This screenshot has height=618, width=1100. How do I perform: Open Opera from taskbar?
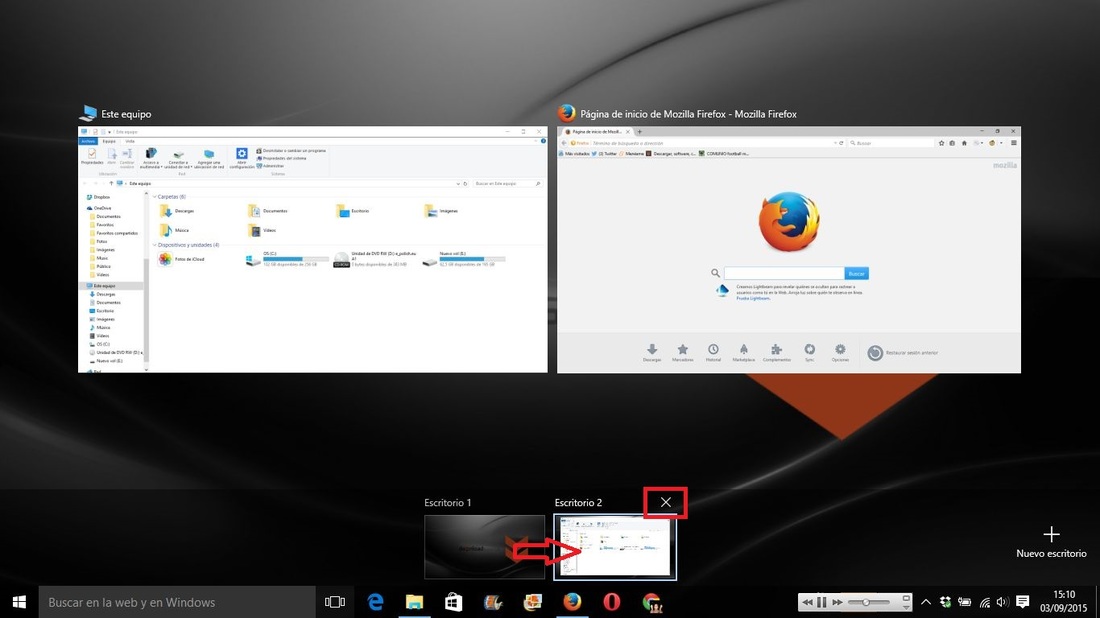tap(612, 602)
